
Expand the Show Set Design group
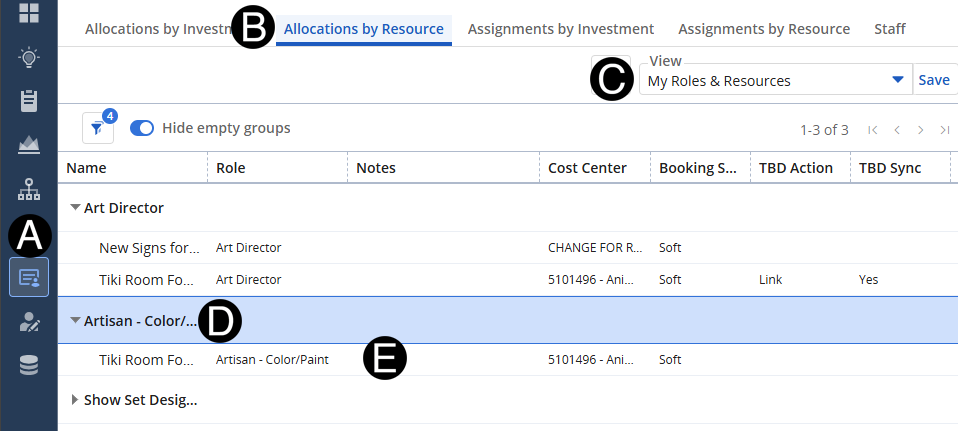(75, 400)
